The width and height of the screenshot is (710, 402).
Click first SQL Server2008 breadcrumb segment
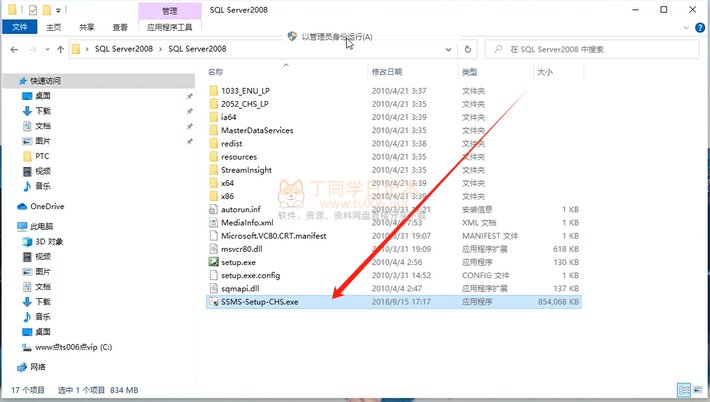(124, 49)
